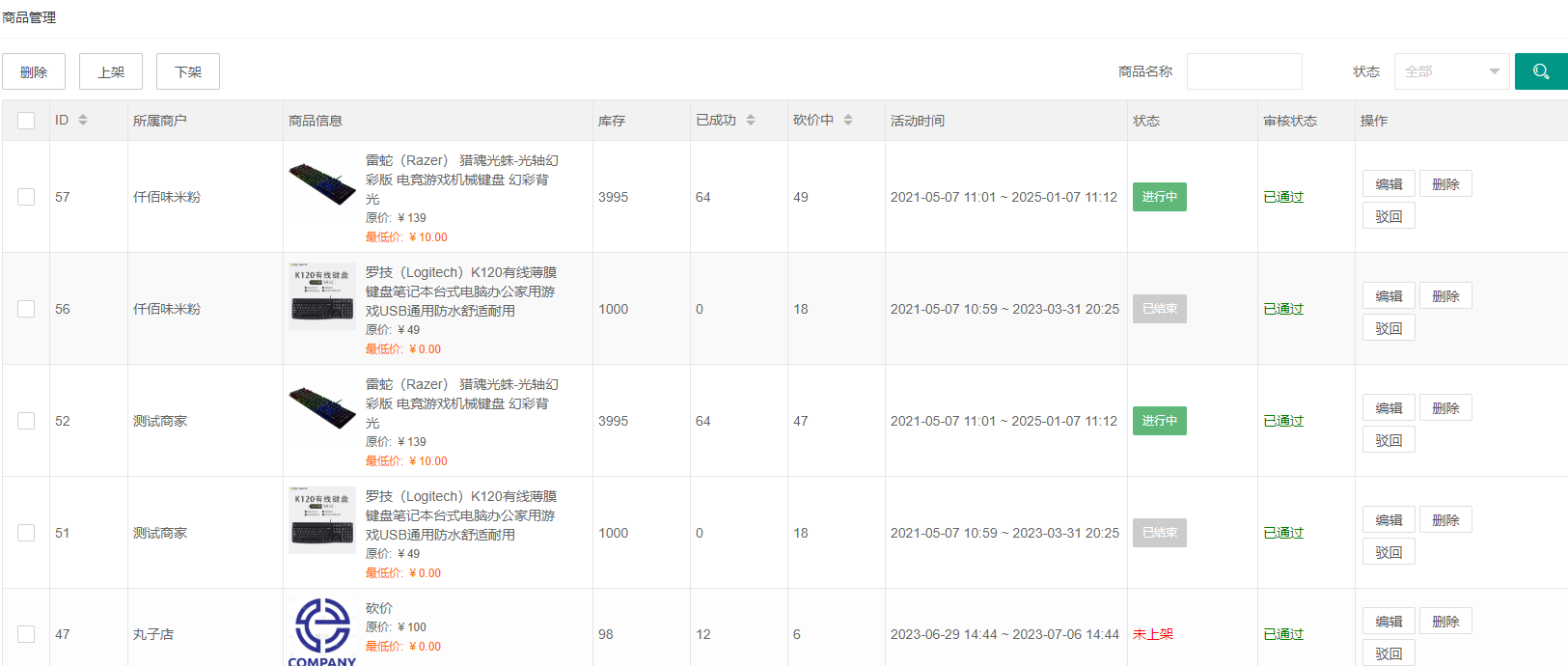Screen dimensions: 1568x666
Task: Sort table by ID column arrows
Action: tap(83, 121)
